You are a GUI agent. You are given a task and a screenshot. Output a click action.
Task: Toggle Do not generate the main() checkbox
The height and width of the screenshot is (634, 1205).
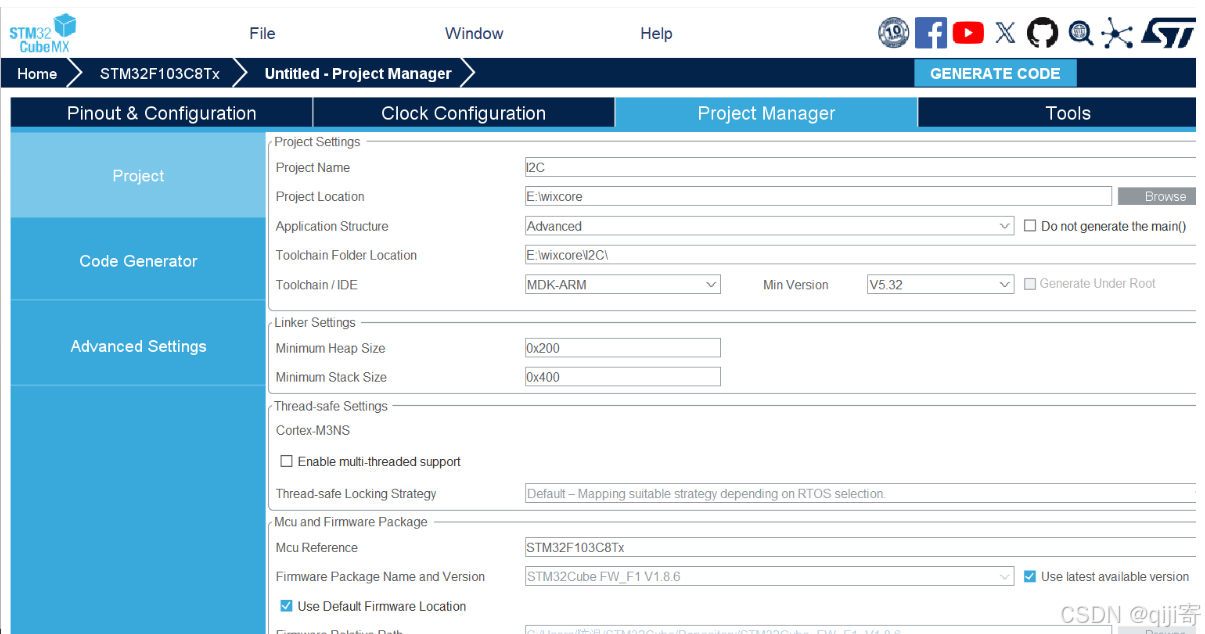(1030, 226)
